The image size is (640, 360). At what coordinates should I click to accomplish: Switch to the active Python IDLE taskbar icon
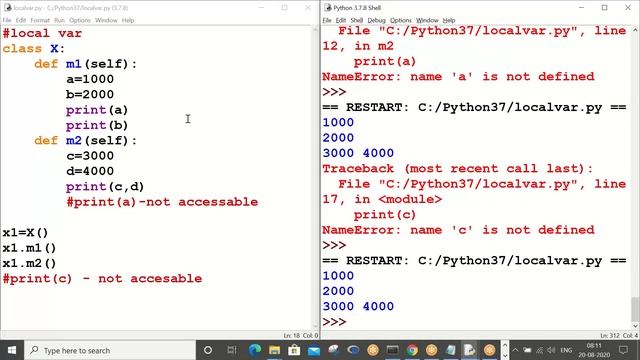[x=469, y=350]
